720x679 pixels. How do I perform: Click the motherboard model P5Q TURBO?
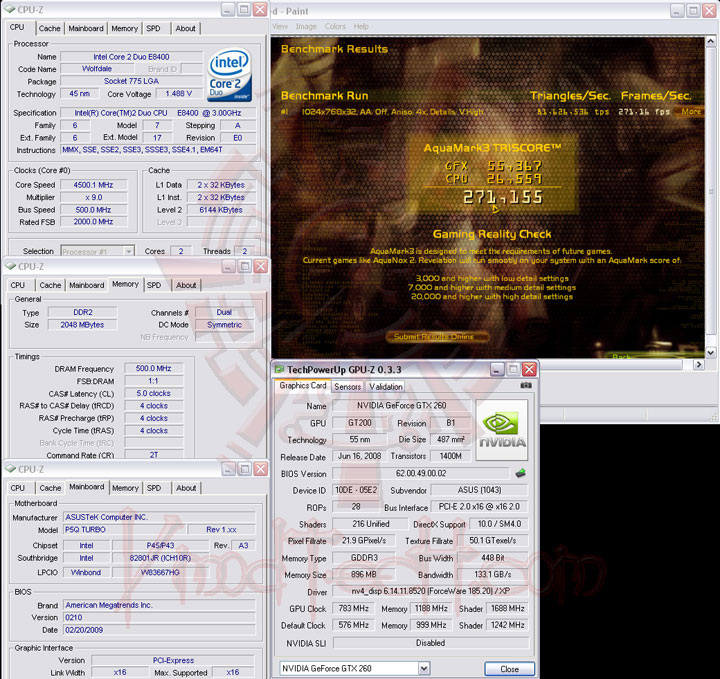(x=124, y=530)
